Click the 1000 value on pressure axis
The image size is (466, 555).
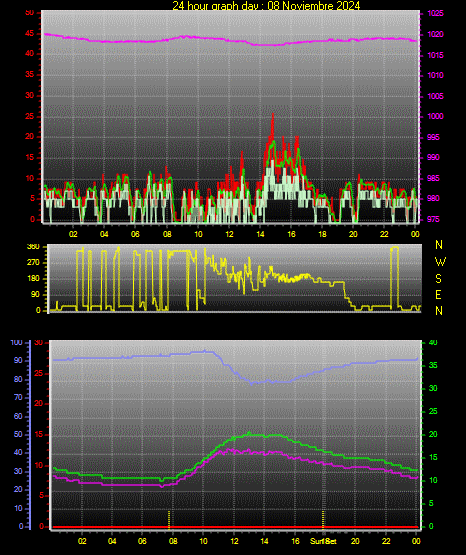[x=435, y=116]
